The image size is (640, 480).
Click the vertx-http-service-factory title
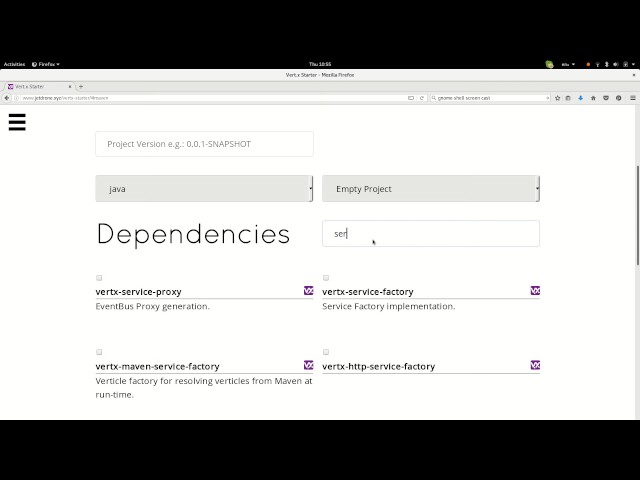click(x=378, y=367)
